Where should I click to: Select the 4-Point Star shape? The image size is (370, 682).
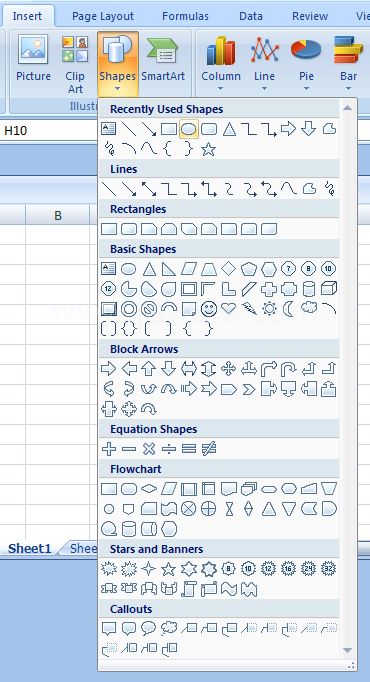(x=149, y=568)
